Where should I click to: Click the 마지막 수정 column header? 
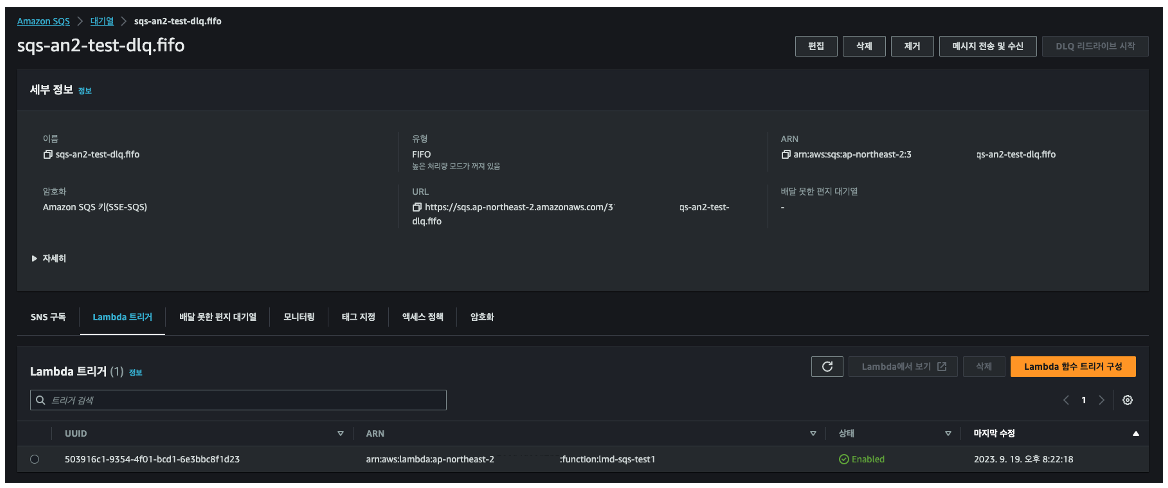pos(994,433)
